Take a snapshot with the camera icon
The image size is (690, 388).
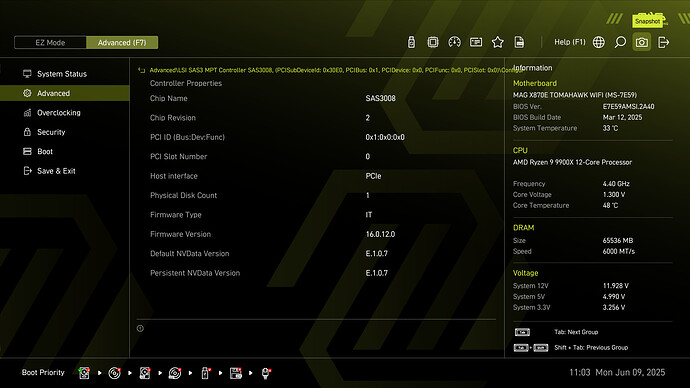pyautogui.click(x=642, y=42)
